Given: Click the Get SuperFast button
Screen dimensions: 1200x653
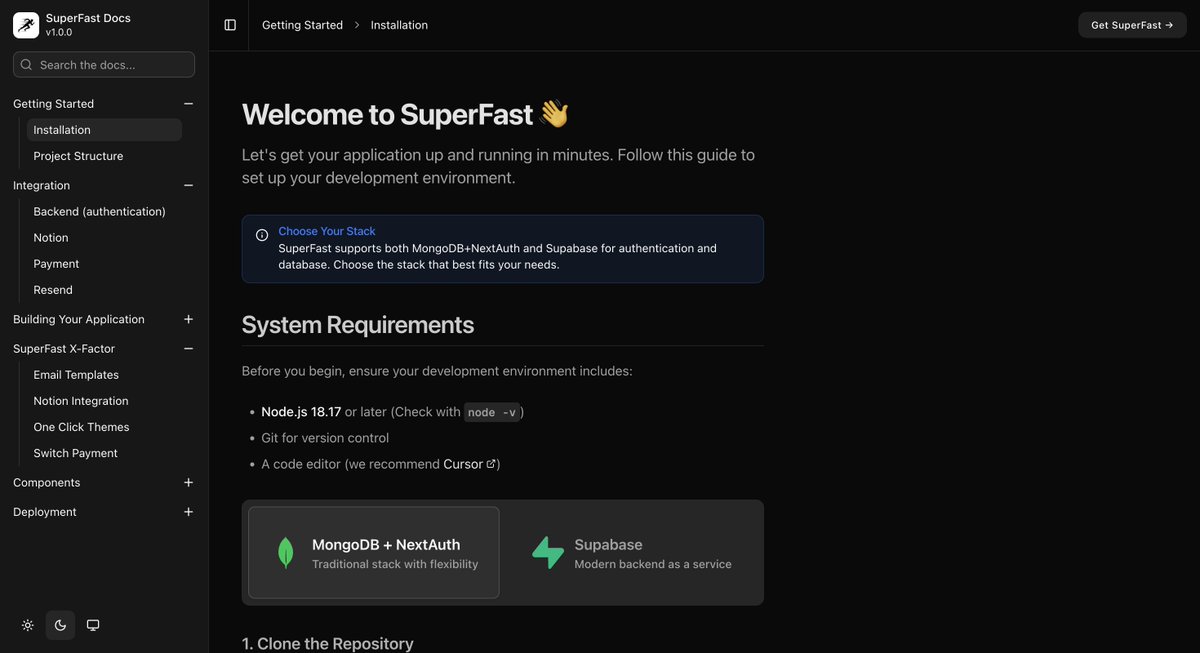Looking at the screenshot, I should point(1132,25).
